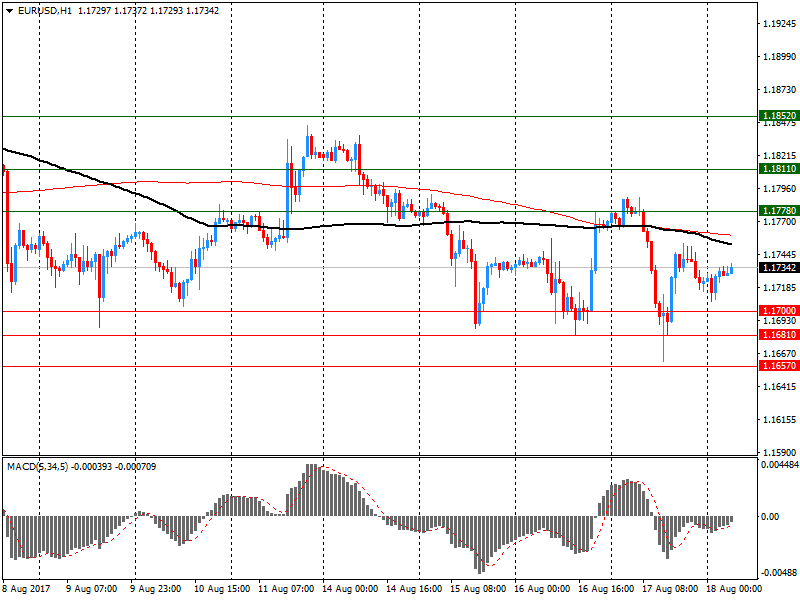Image resolution: width=800 pixels, height=600 pixels.
Task: Click the -0.00488 MACD scale value
Action: (x=779, y=572)
